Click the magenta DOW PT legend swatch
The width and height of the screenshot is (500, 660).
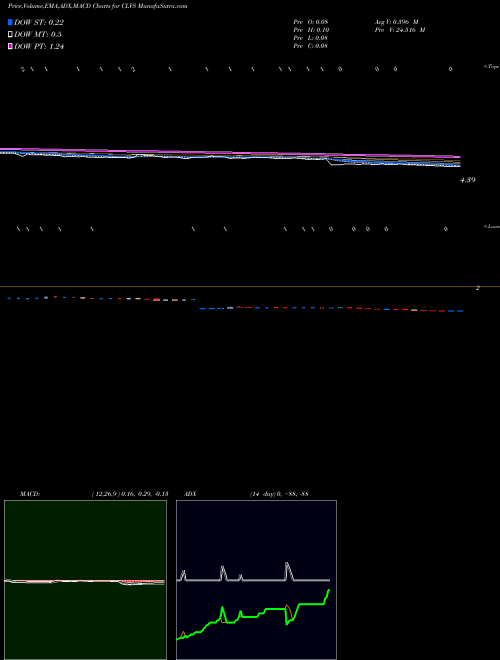[11, 46]
